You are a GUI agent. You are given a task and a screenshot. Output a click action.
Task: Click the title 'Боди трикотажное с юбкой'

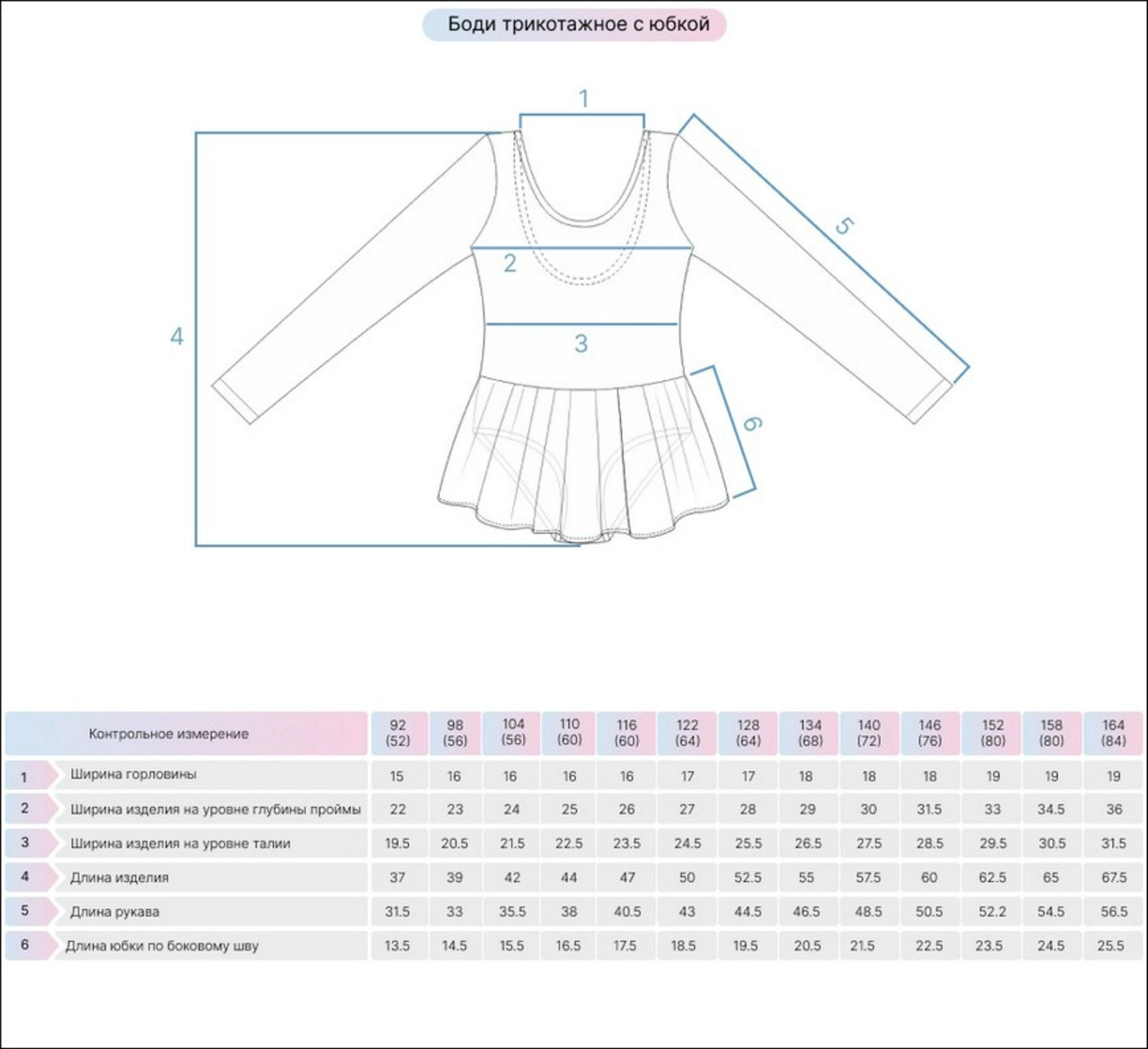click(578, 25)
